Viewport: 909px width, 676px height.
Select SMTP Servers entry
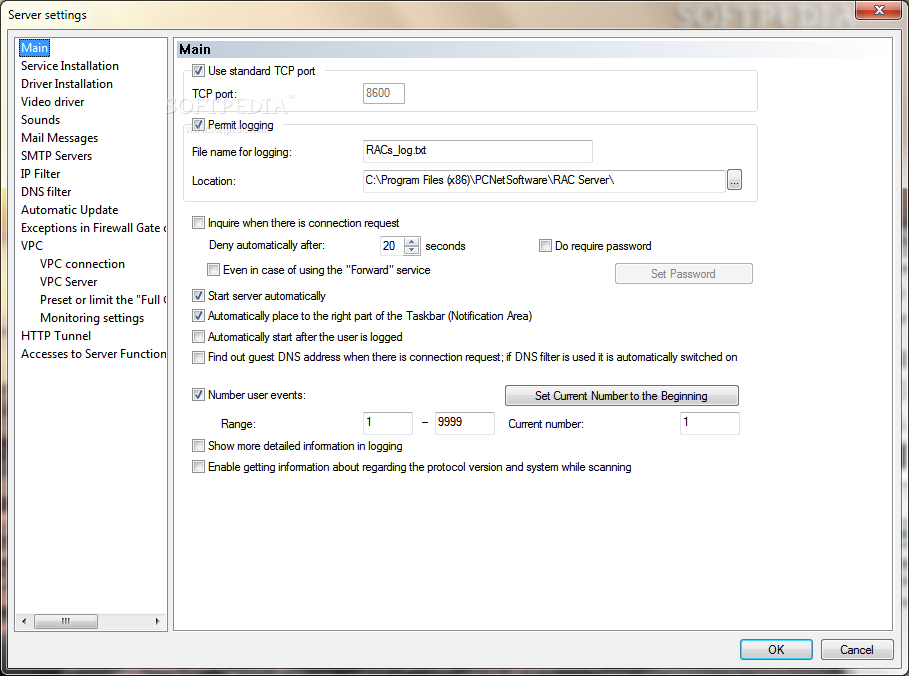click(x=56, y=156)
